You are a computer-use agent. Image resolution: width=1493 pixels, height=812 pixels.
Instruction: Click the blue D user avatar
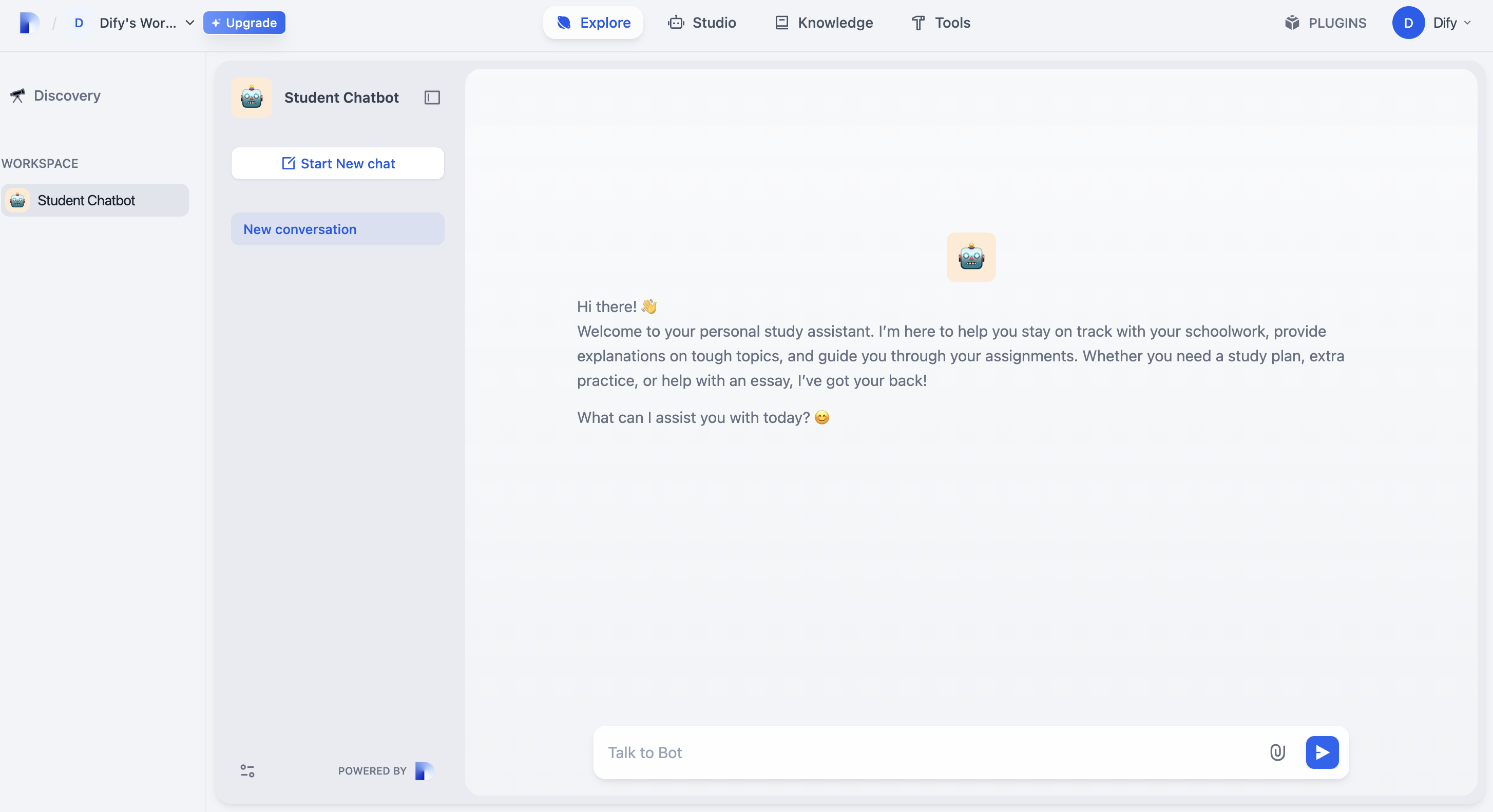(x=1408, y=23)
